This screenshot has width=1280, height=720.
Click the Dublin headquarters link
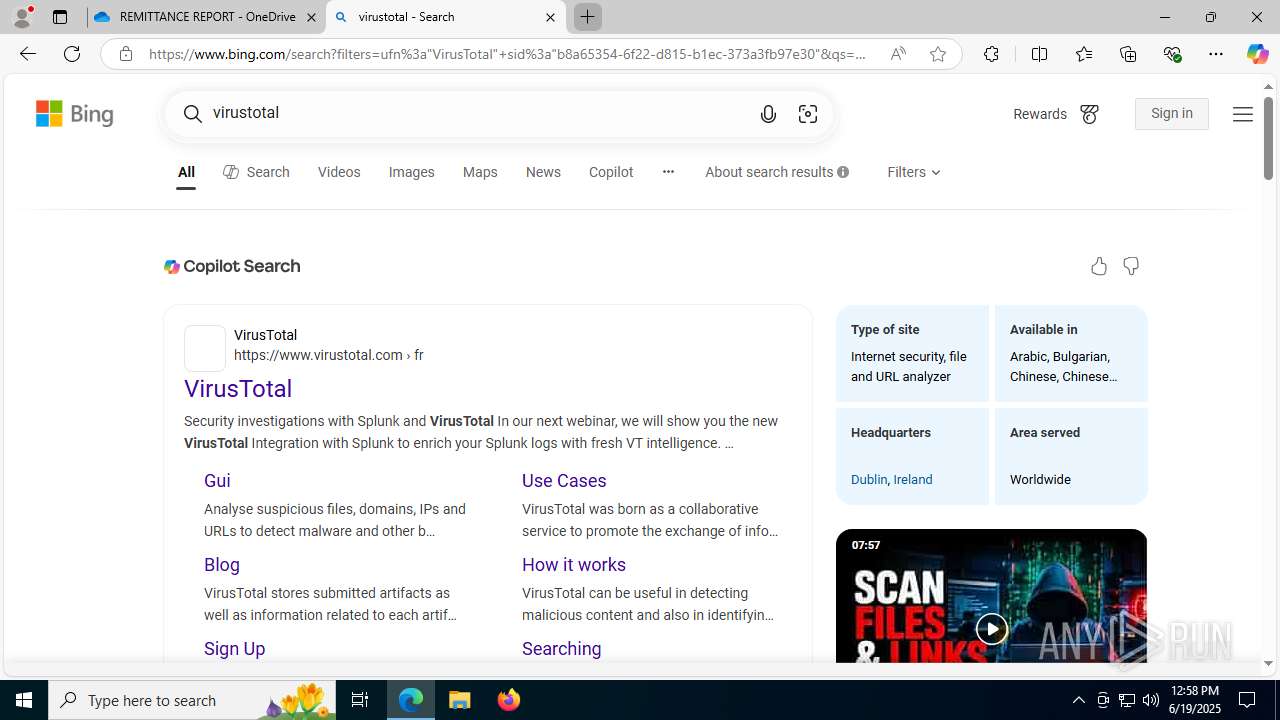(869, 480)
